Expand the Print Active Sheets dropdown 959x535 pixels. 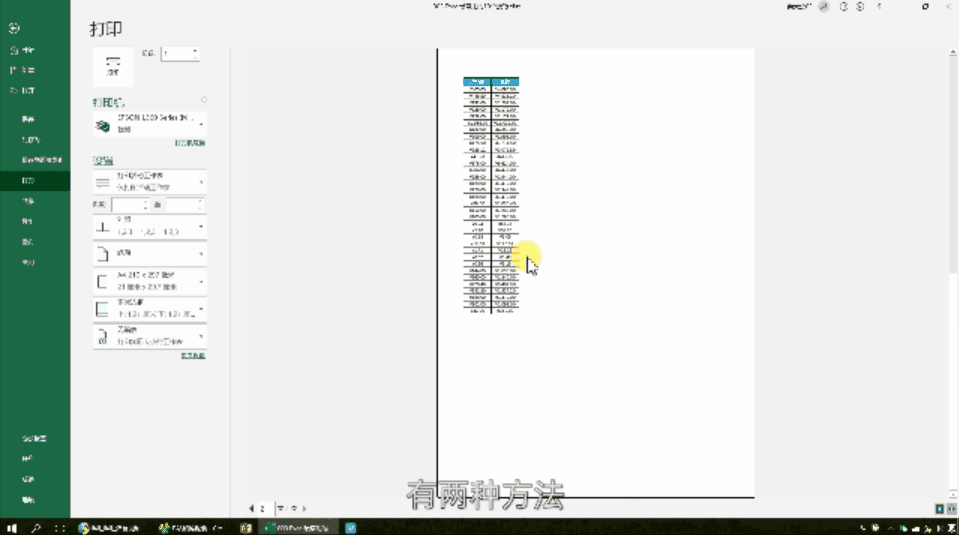(x=150, y=182)
